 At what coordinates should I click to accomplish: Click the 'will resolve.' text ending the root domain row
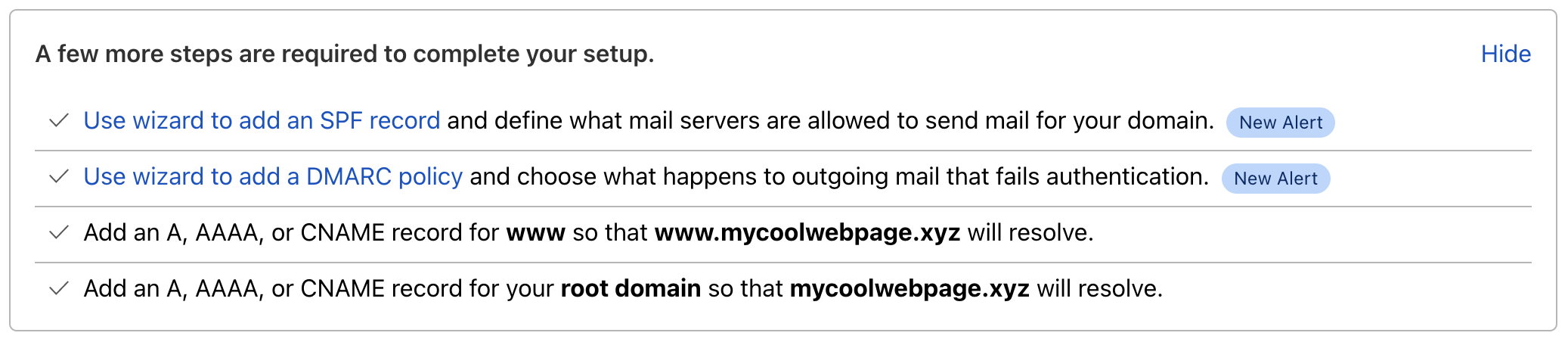tap(1100, 289)
